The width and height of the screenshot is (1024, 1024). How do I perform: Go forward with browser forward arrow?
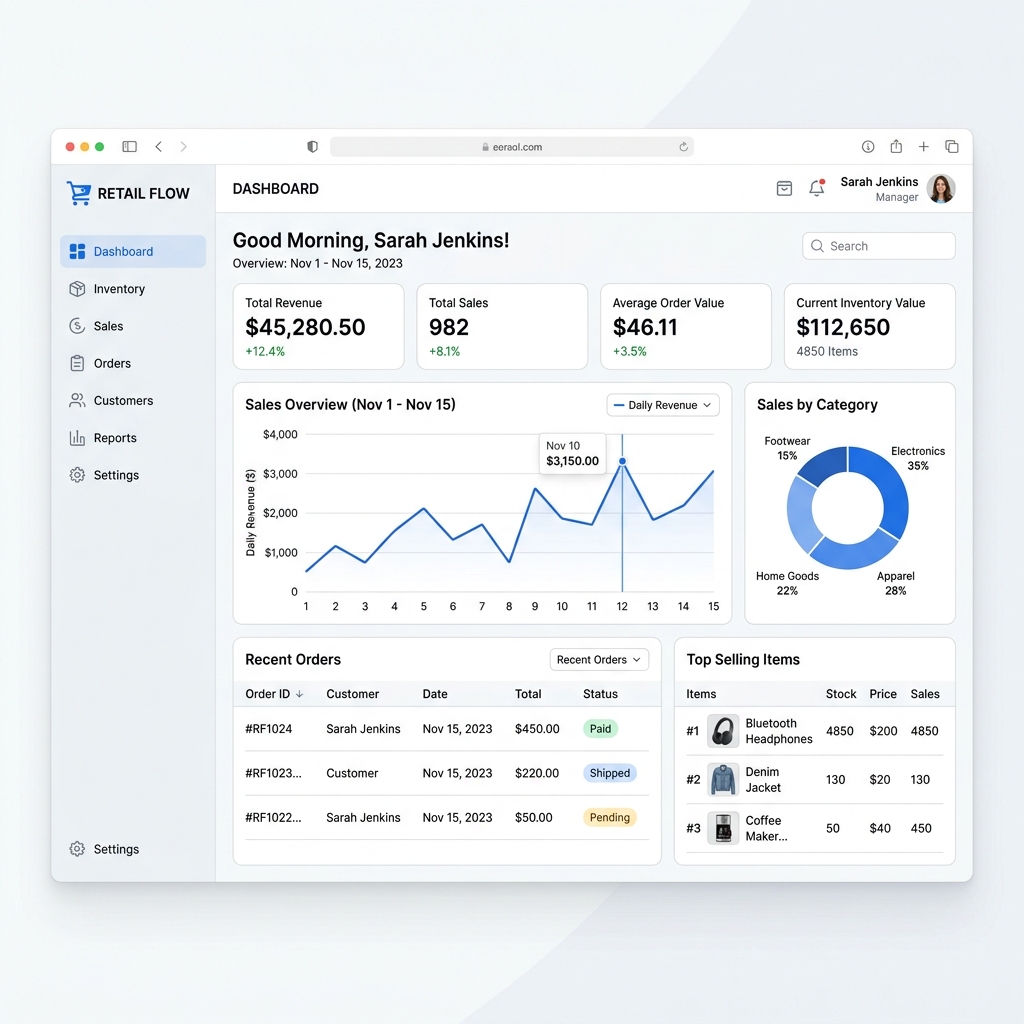(184, 146)
